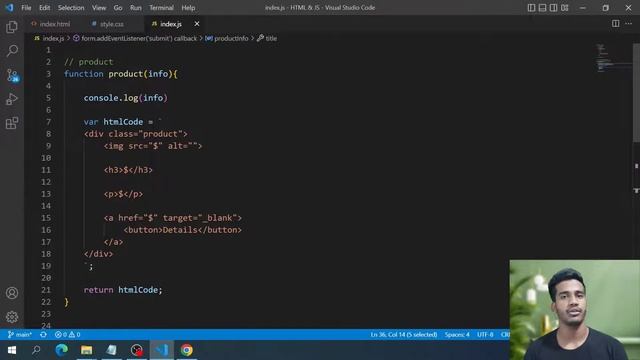Viewport: 640px width, 360px height.
Task: Click 'htmlCode' variable on line 7
Action: point(123,122)
